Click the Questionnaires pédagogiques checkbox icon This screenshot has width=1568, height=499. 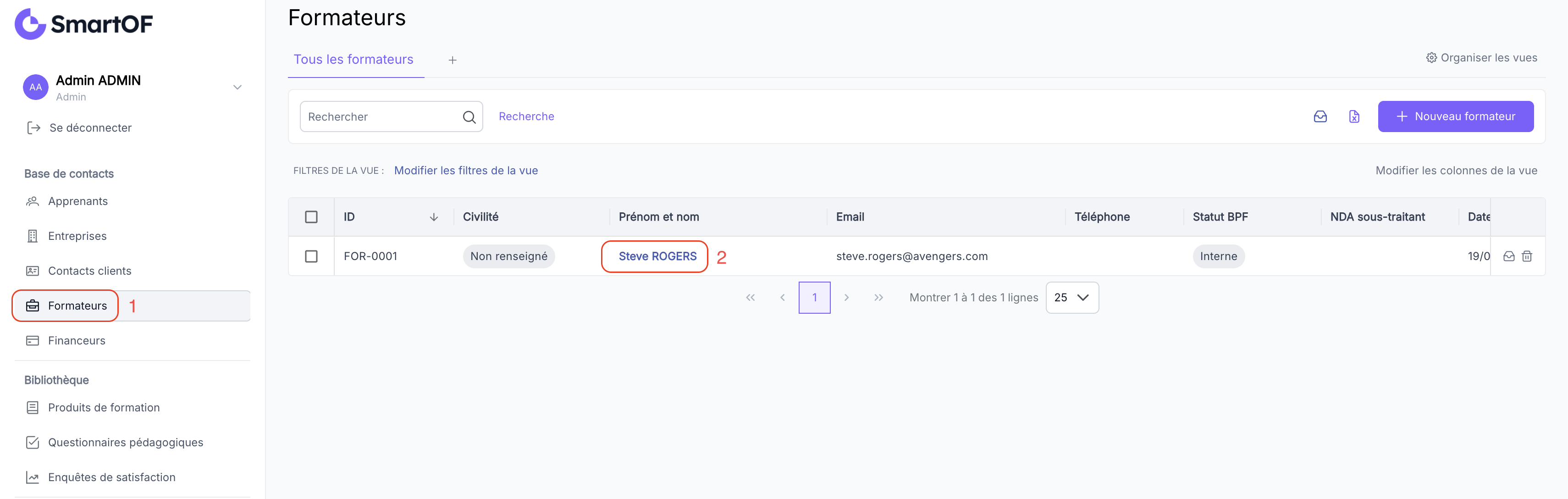32,442
